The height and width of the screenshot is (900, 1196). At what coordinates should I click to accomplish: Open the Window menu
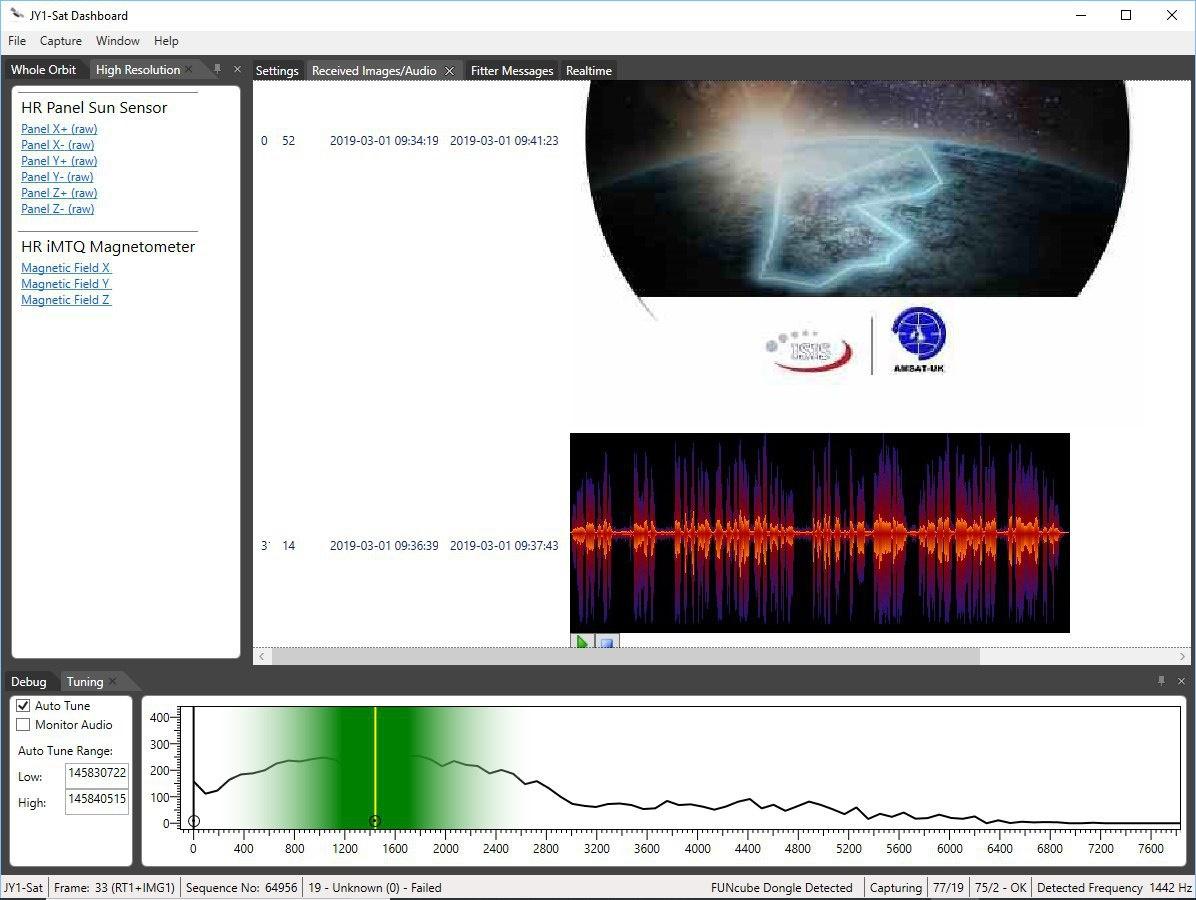117,41
